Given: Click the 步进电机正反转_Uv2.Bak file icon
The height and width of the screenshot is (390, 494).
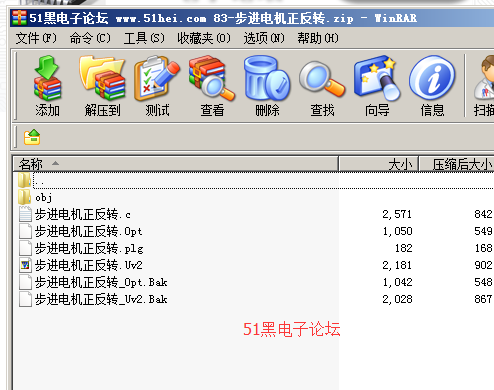Looking at the screenshot, I should point(25,299).
